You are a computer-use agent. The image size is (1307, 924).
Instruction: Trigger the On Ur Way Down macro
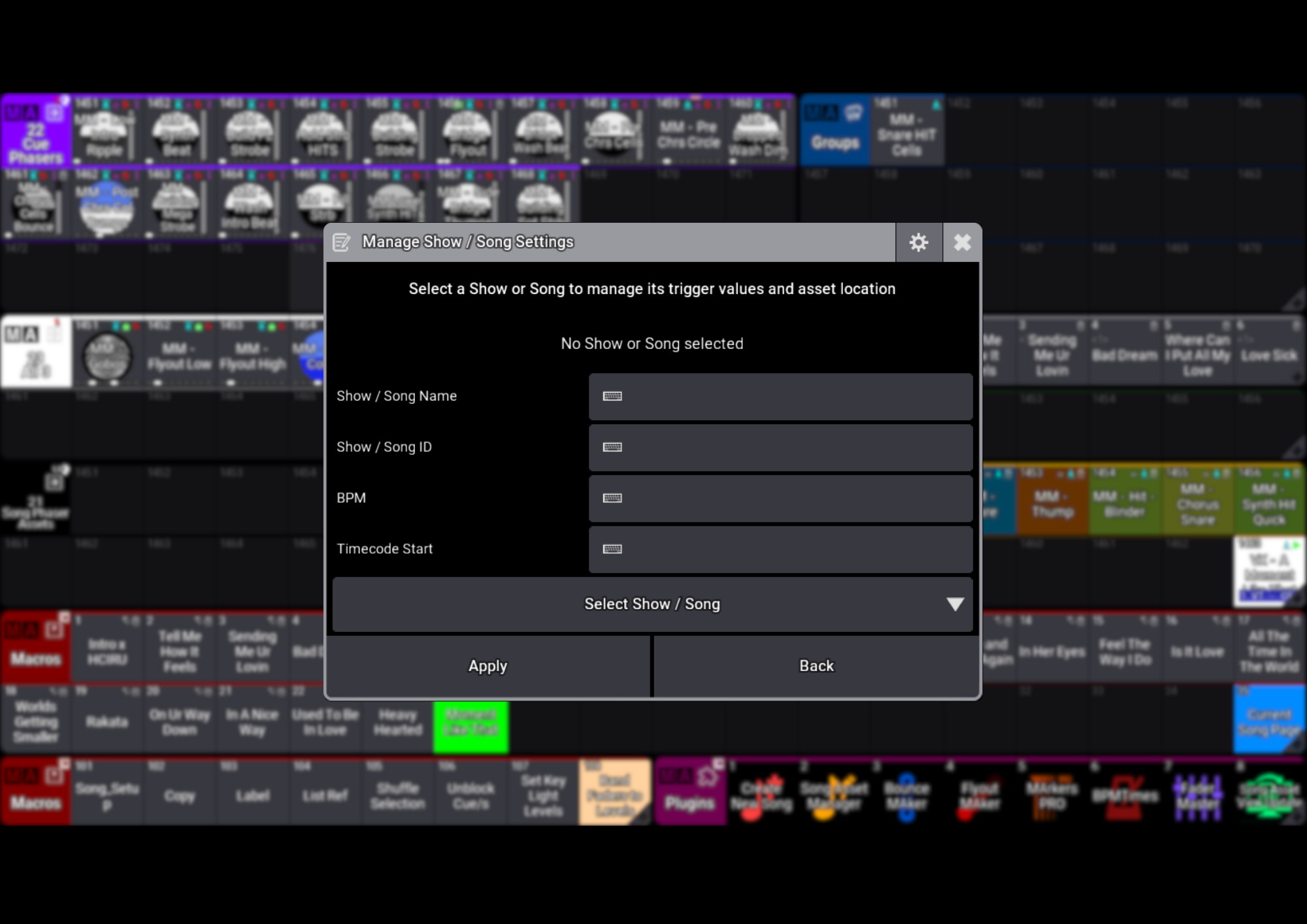(x=180, y=720)
